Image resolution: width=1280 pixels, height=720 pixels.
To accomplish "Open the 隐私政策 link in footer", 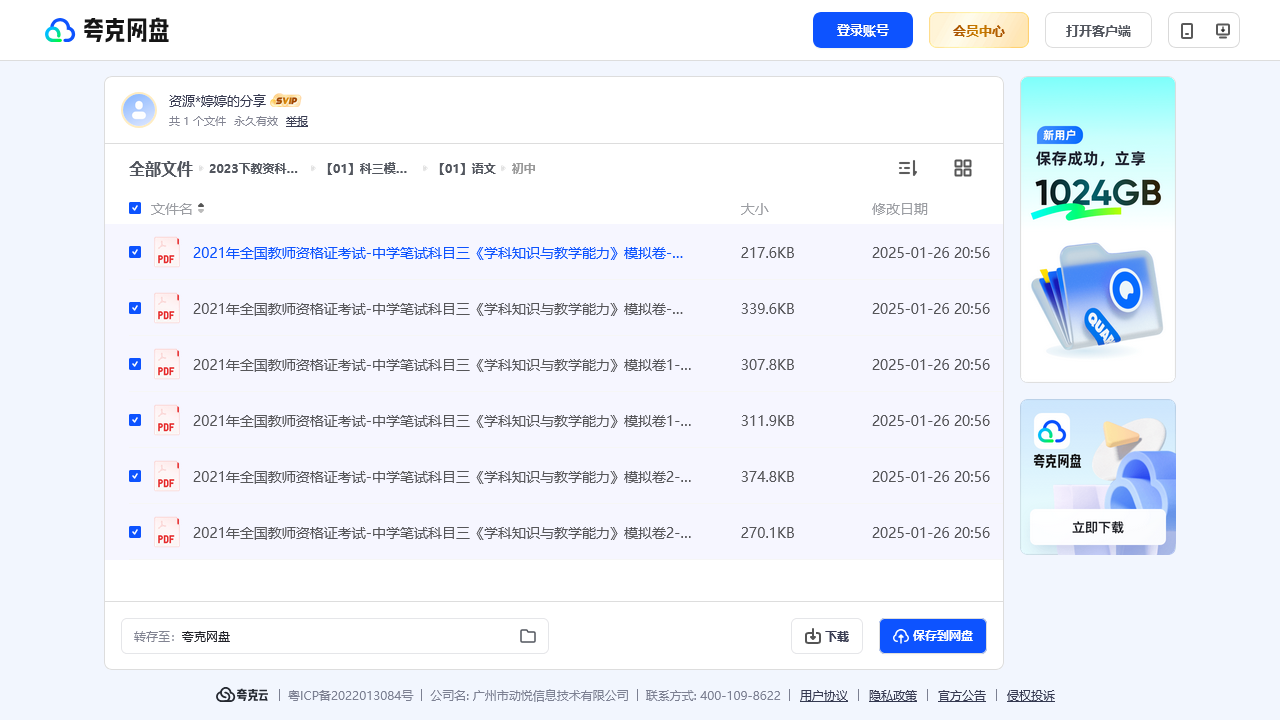I will point(893,696).
